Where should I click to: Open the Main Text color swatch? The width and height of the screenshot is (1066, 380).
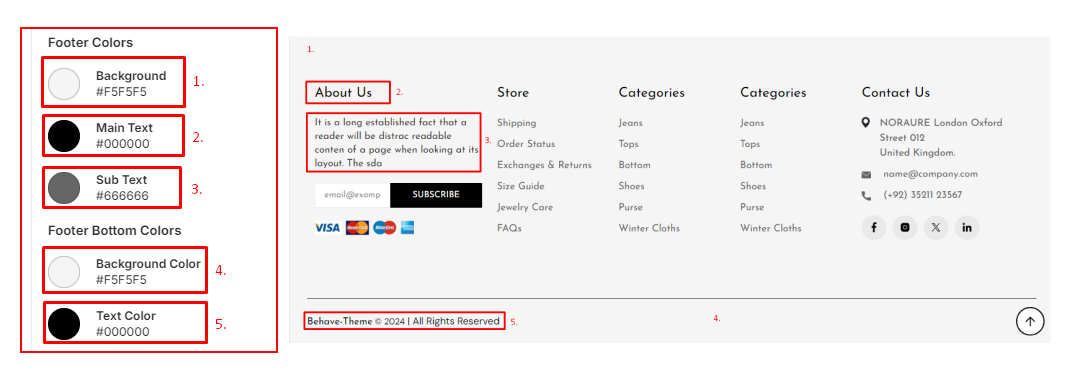(64, 135)
